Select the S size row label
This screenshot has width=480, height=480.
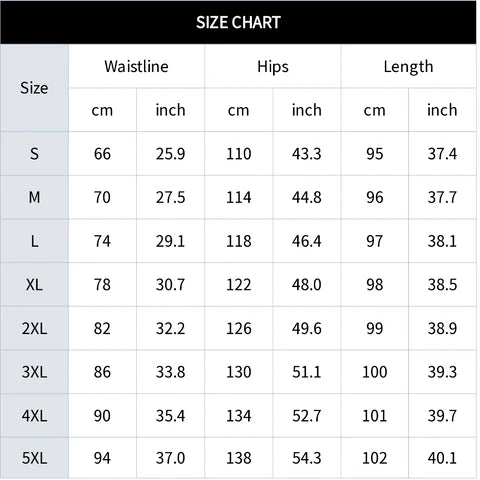click(x=34, y=154)
